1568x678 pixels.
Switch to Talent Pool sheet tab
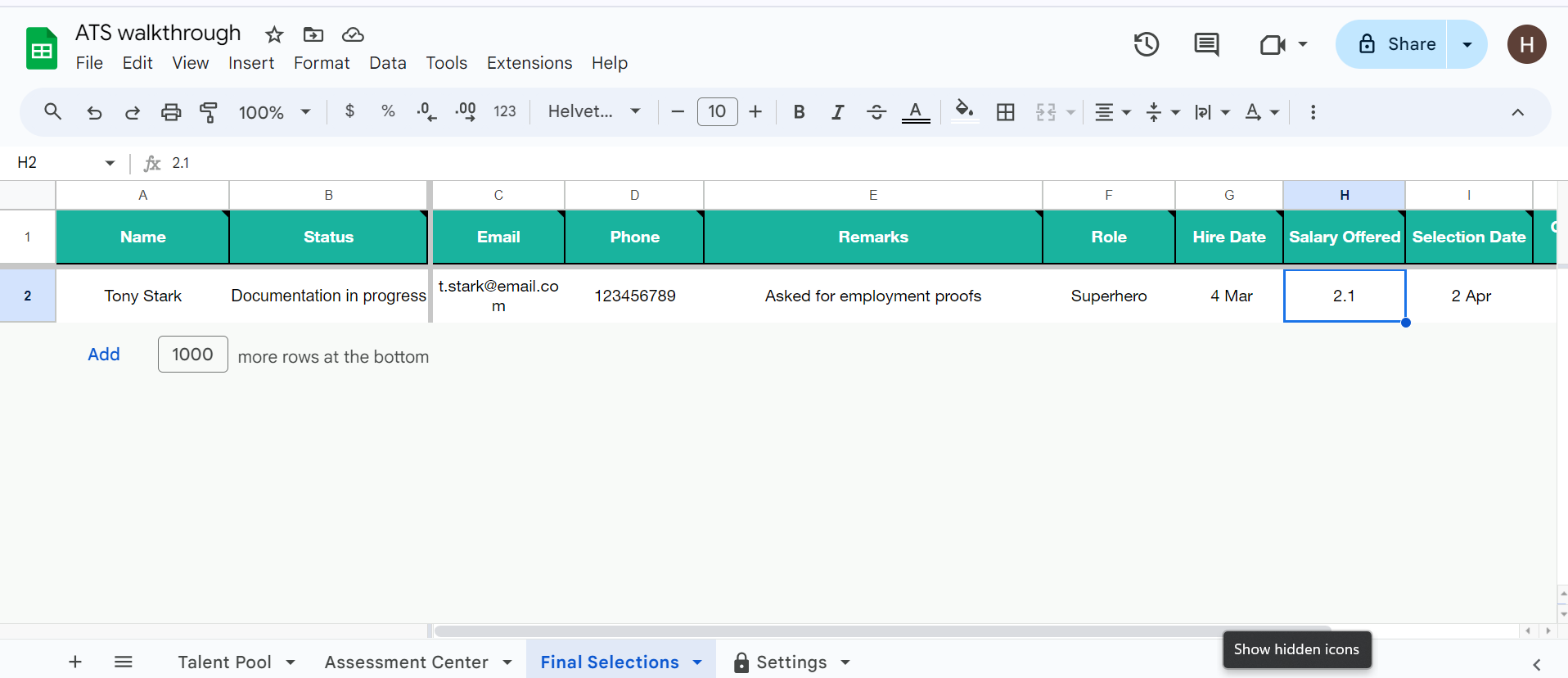(x=225, y=662)
